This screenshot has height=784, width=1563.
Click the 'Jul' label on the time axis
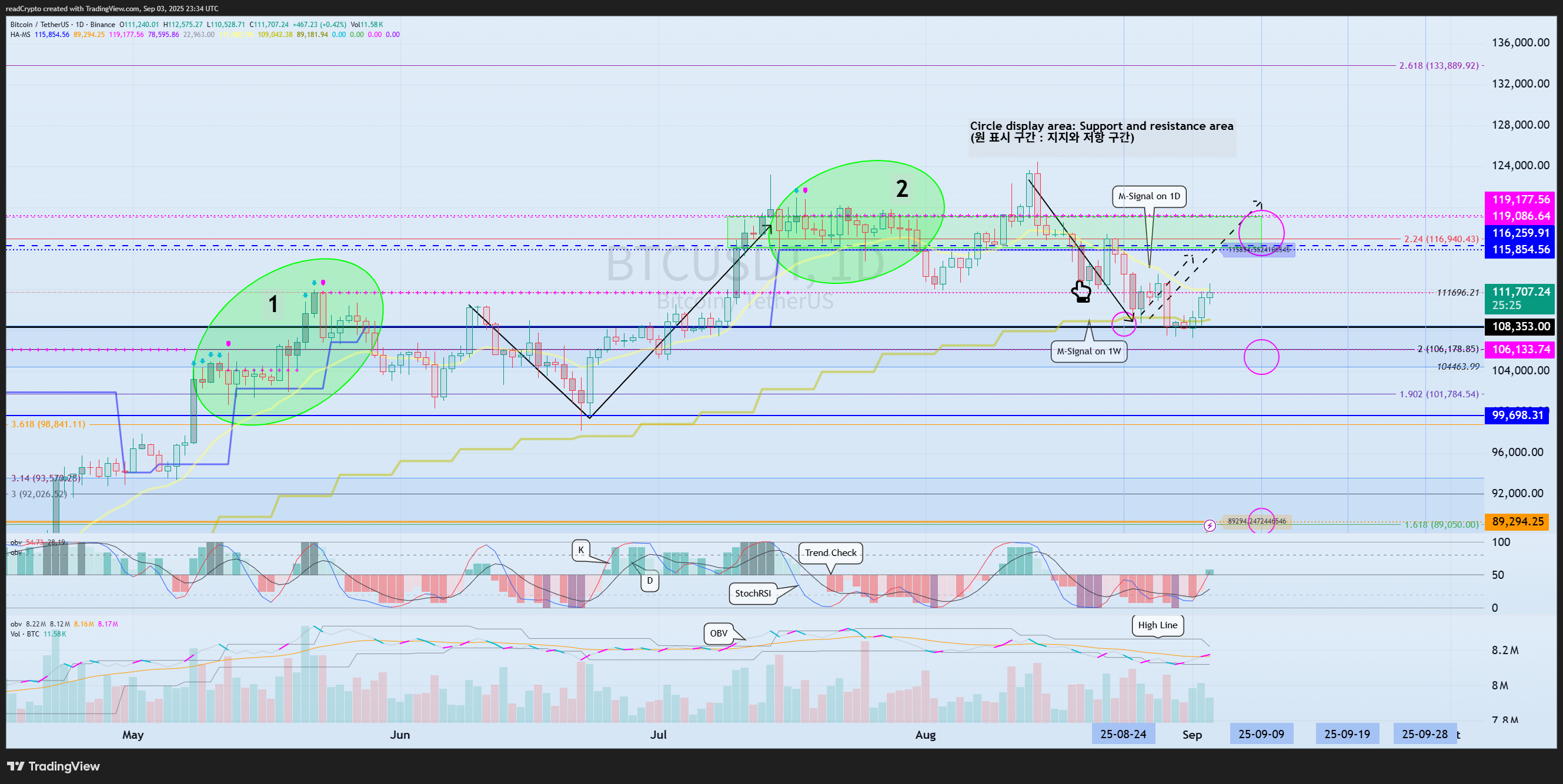tap(659, 734)
